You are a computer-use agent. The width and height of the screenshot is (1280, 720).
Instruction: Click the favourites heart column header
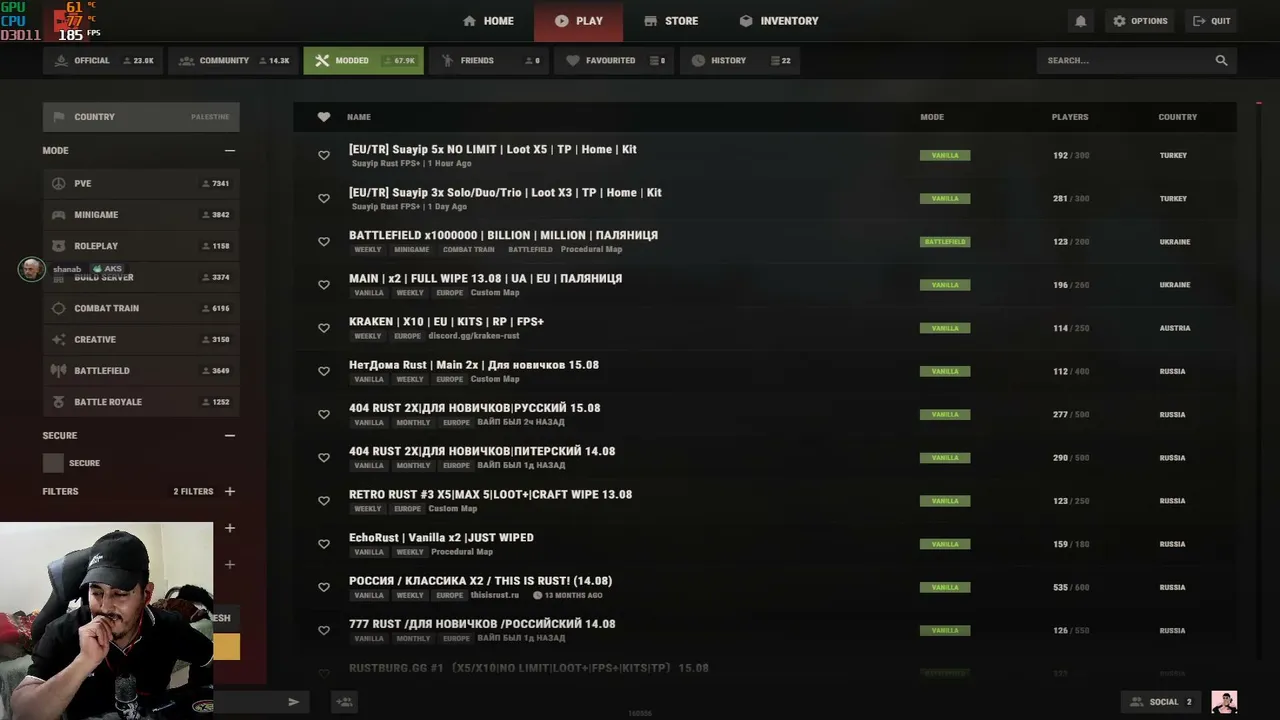click(x=324, y=117)
